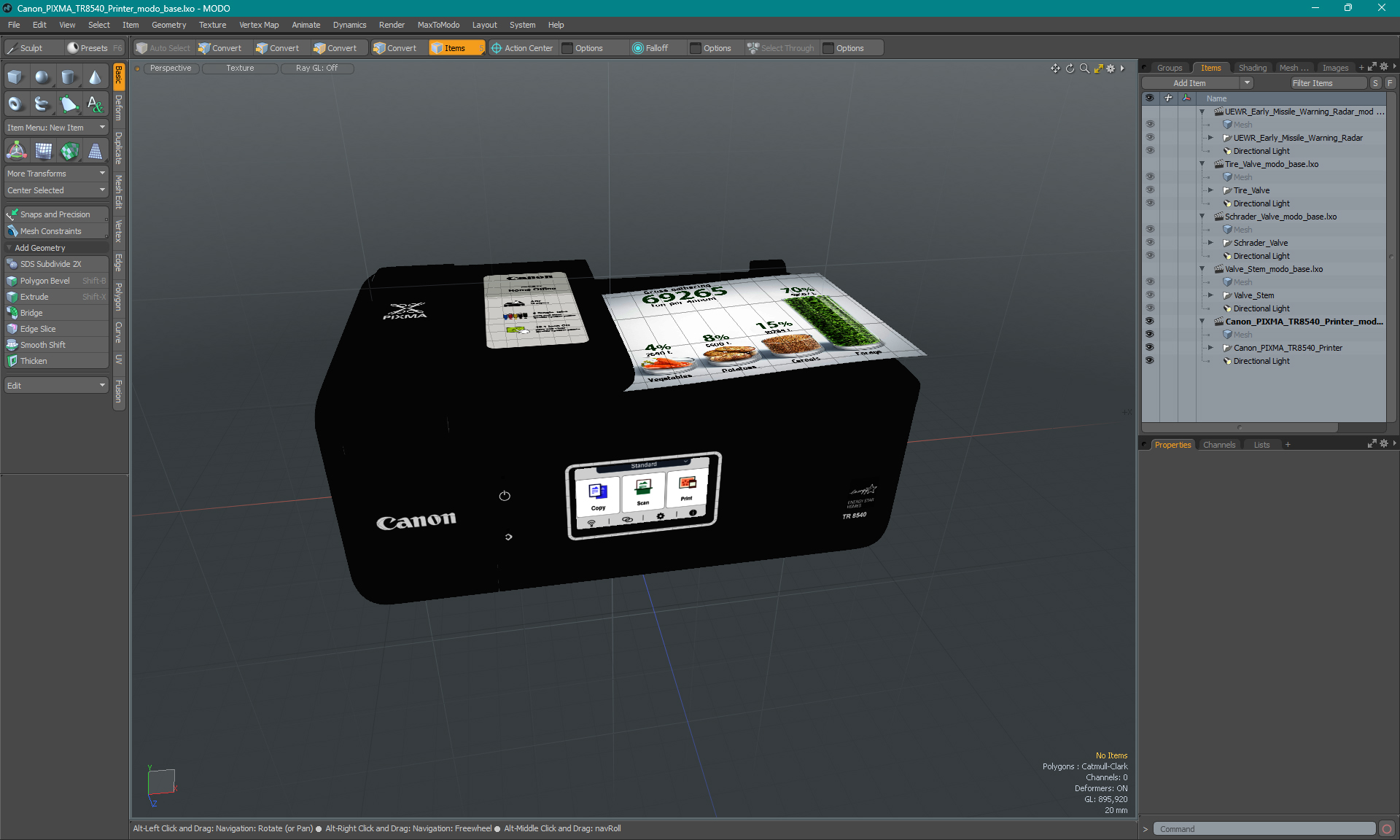Open viewport settings gear icon
The height and width of the screenshot is (840, 1400).
[x=1111, y=69]
